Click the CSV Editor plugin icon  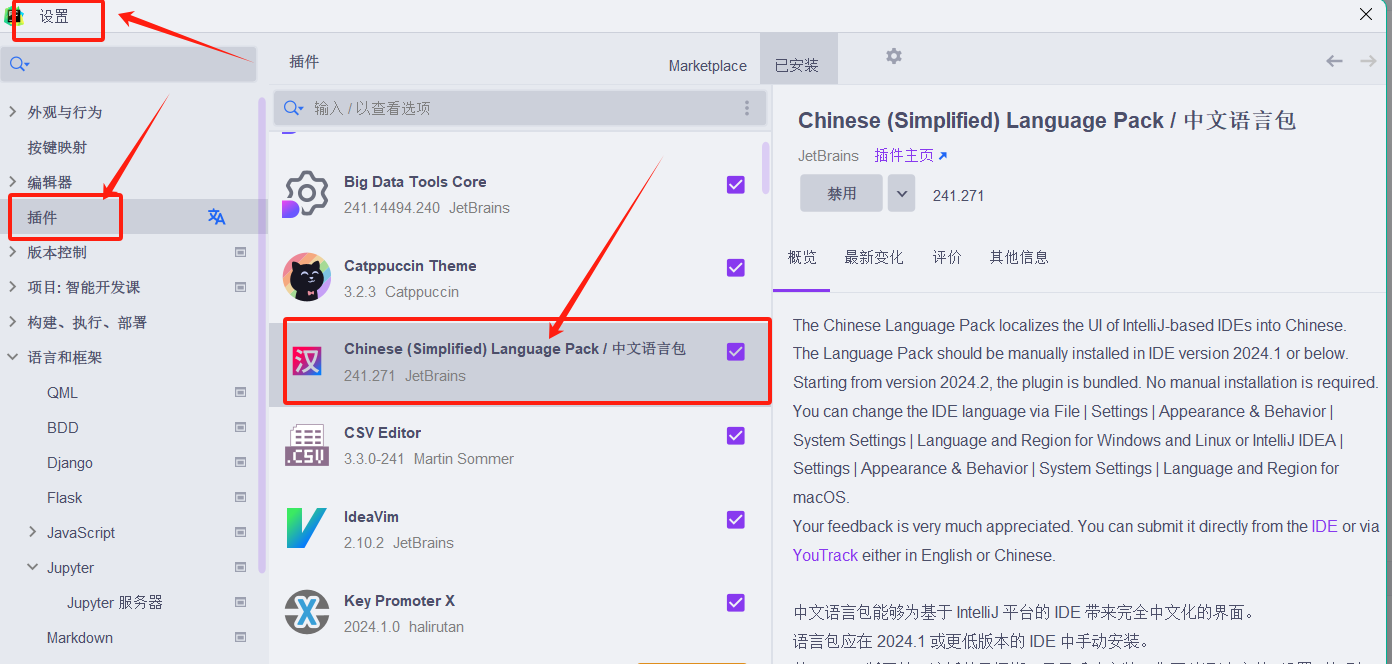coord(306,445)
